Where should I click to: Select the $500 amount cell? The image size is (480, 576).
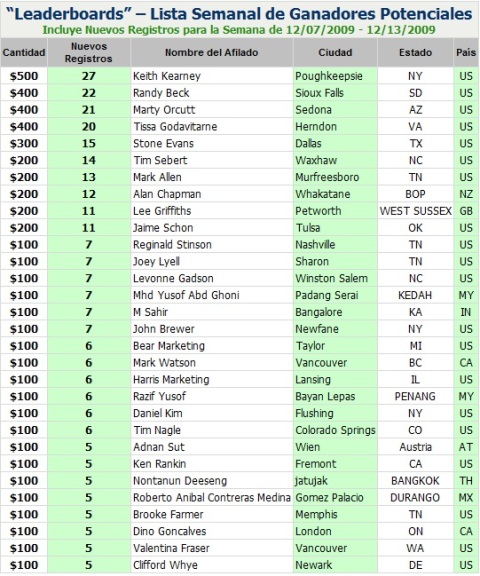24,76
